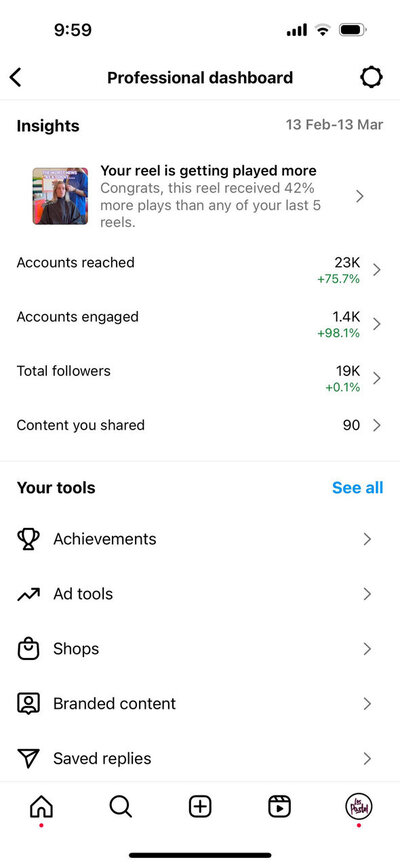Tap the Branded content person icon
This screenshot has height=866, width=400.
pos(28,704)
